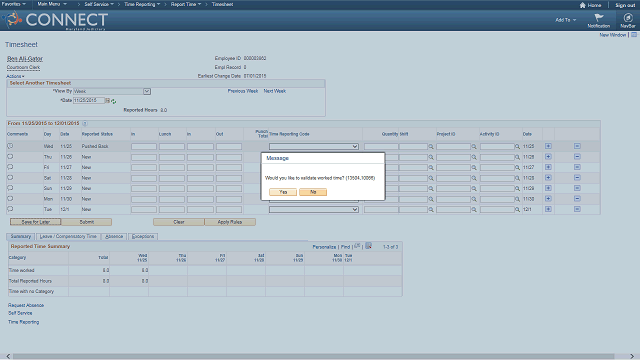Open the Home link icon
This screenshot has height=360, width=640.
coord(582,5)
